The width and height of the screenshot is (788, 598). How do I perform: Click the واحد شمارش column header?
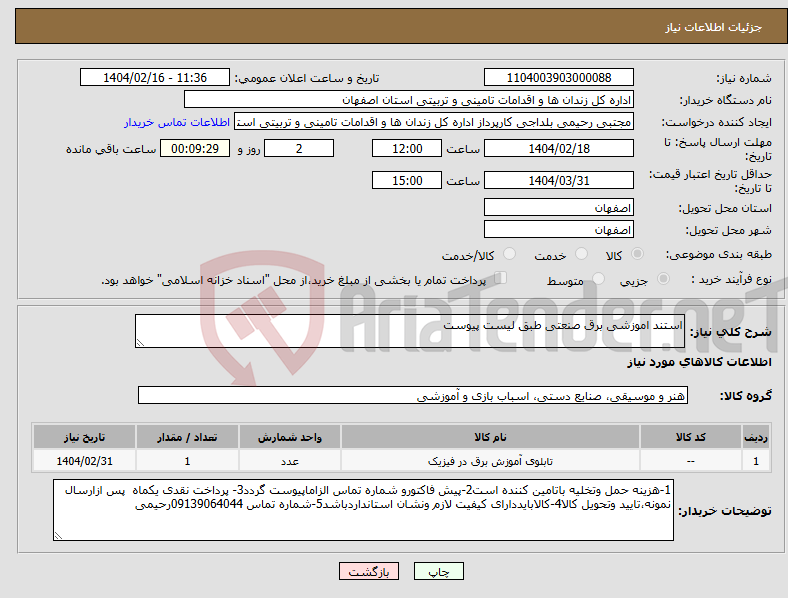click(x=290, y=437)
